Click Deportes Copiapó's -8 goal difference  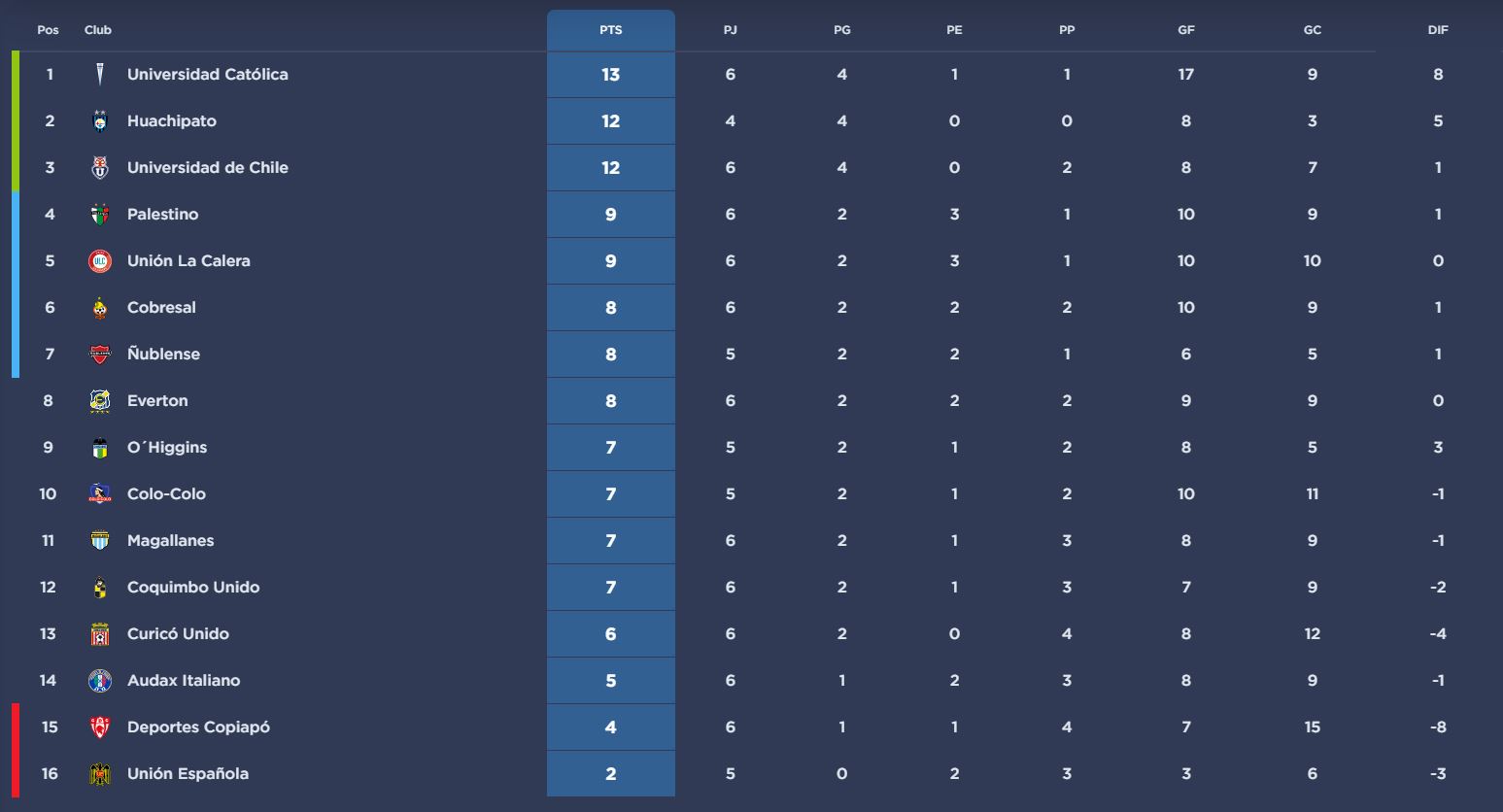[1438, 727]
